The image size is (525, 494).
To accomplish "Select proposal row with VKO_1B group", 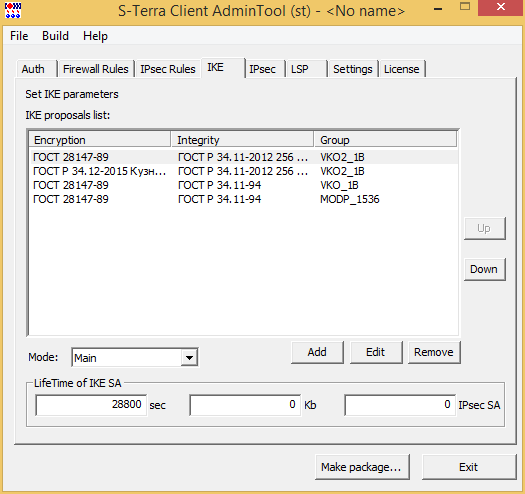I will pos(243,185).
